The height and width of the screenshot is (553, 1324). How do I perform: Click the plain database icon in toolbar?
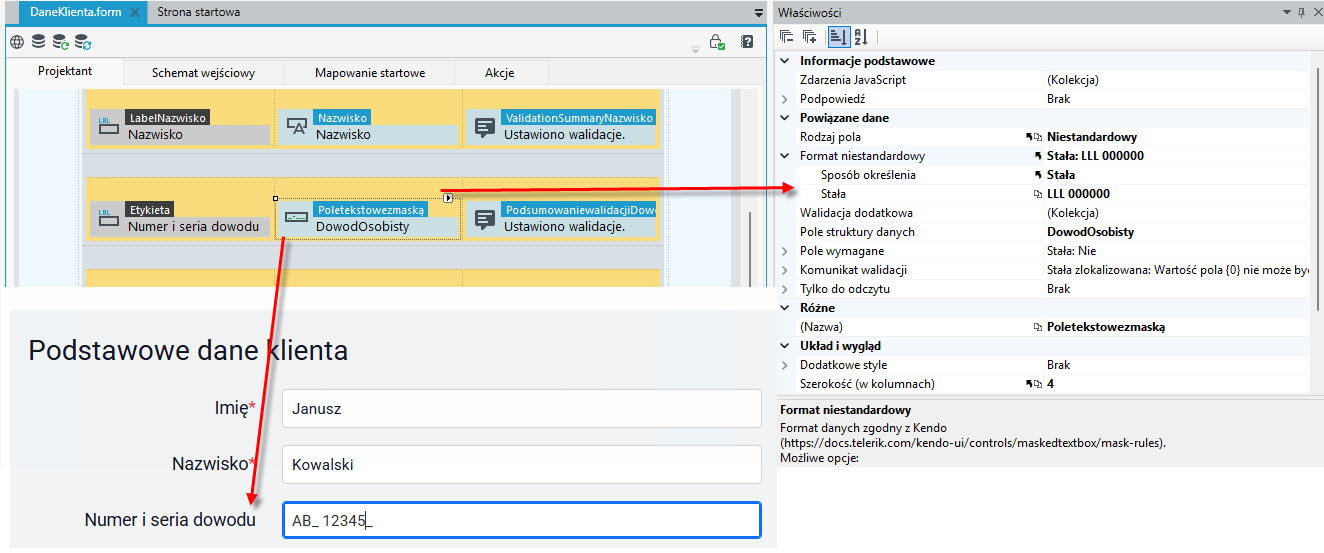38,42
